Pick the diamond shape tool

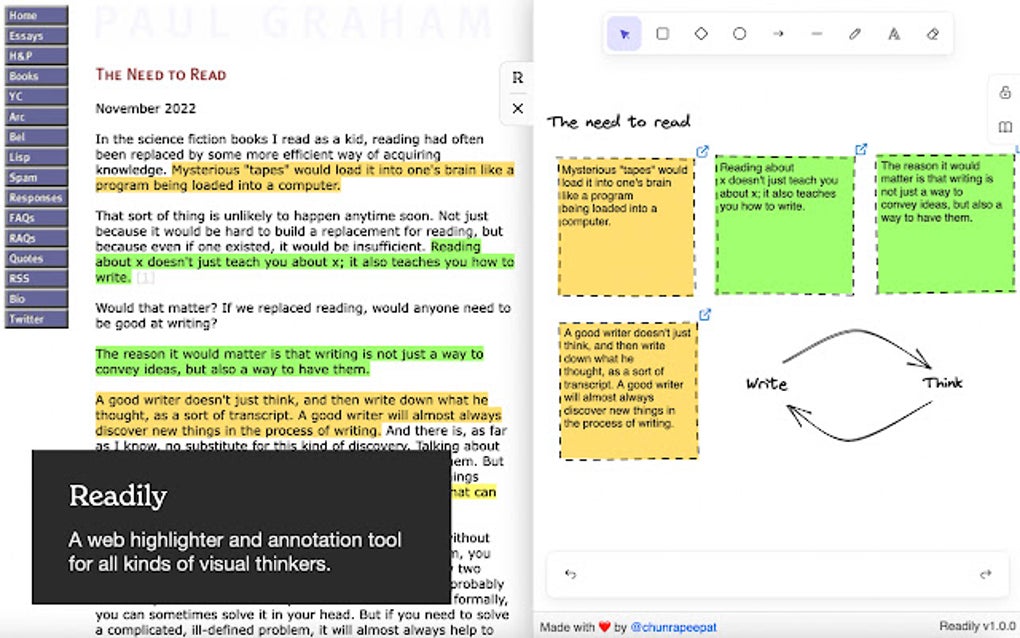pyautogui.click(x=701, y=34)
